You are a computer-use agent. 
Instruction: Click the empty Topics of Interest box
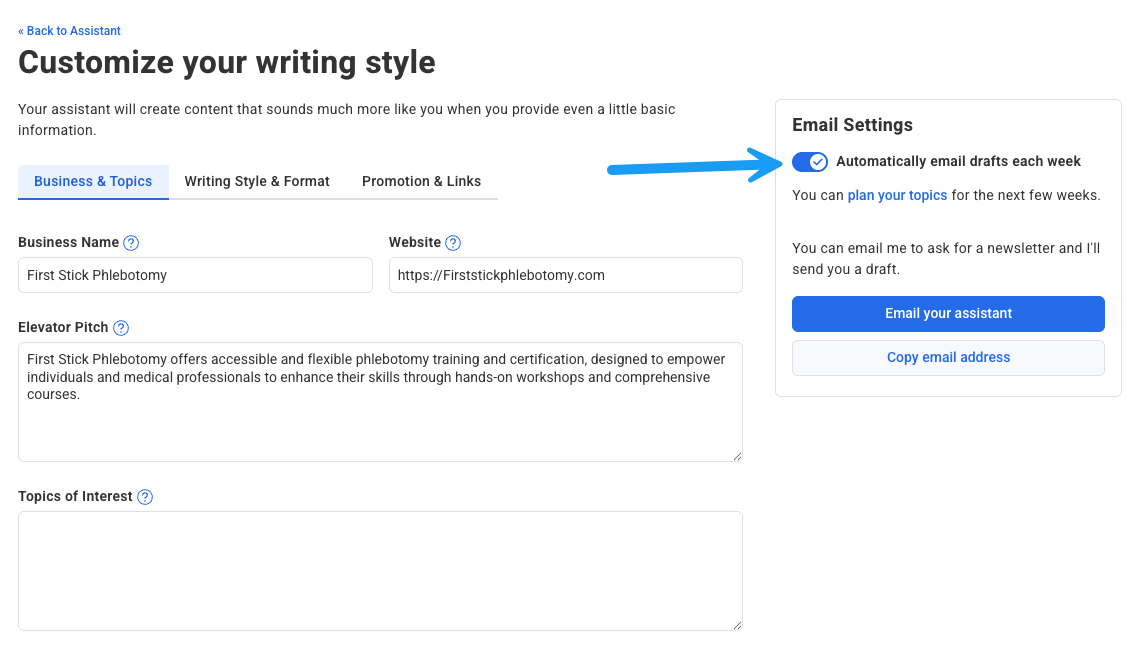(380, 571)
